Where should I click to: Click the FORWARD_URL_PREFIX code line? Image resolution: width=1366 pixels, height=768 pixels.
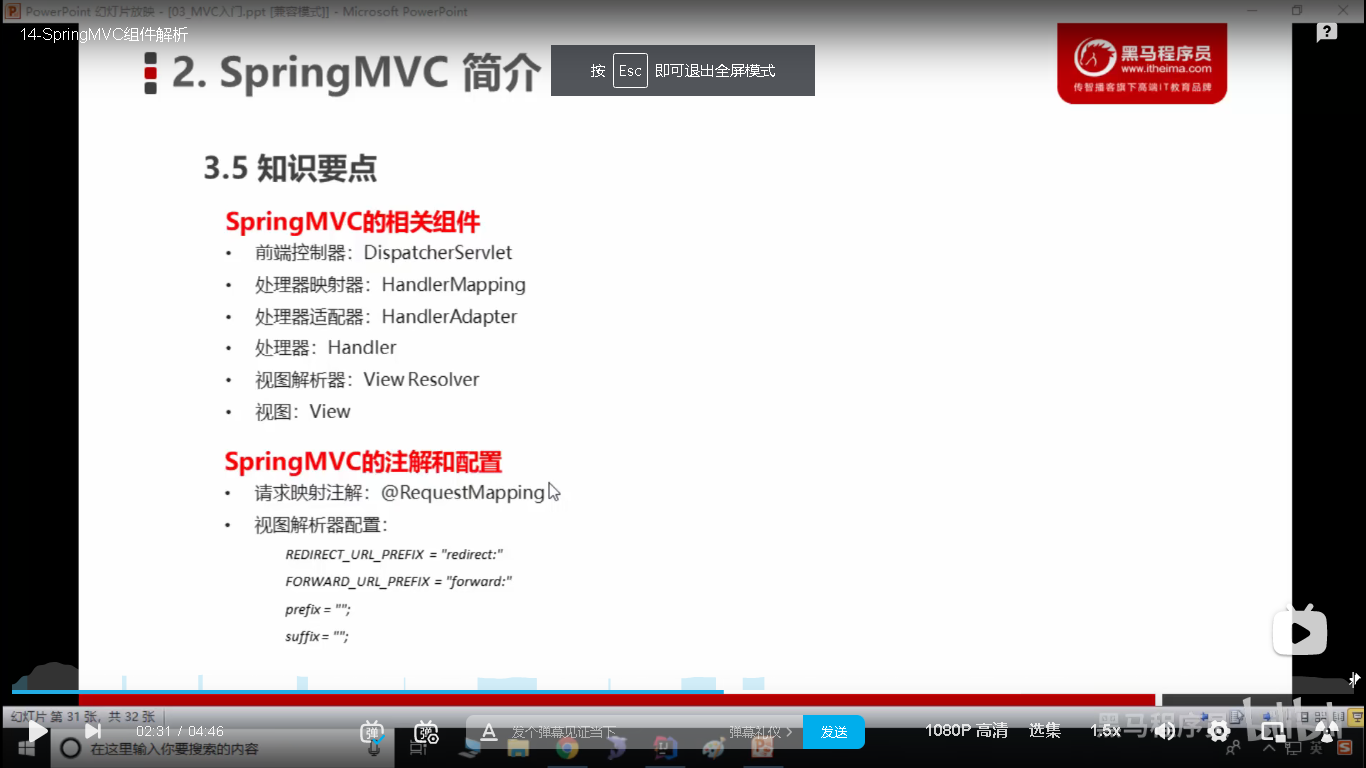tap(399, 581)
